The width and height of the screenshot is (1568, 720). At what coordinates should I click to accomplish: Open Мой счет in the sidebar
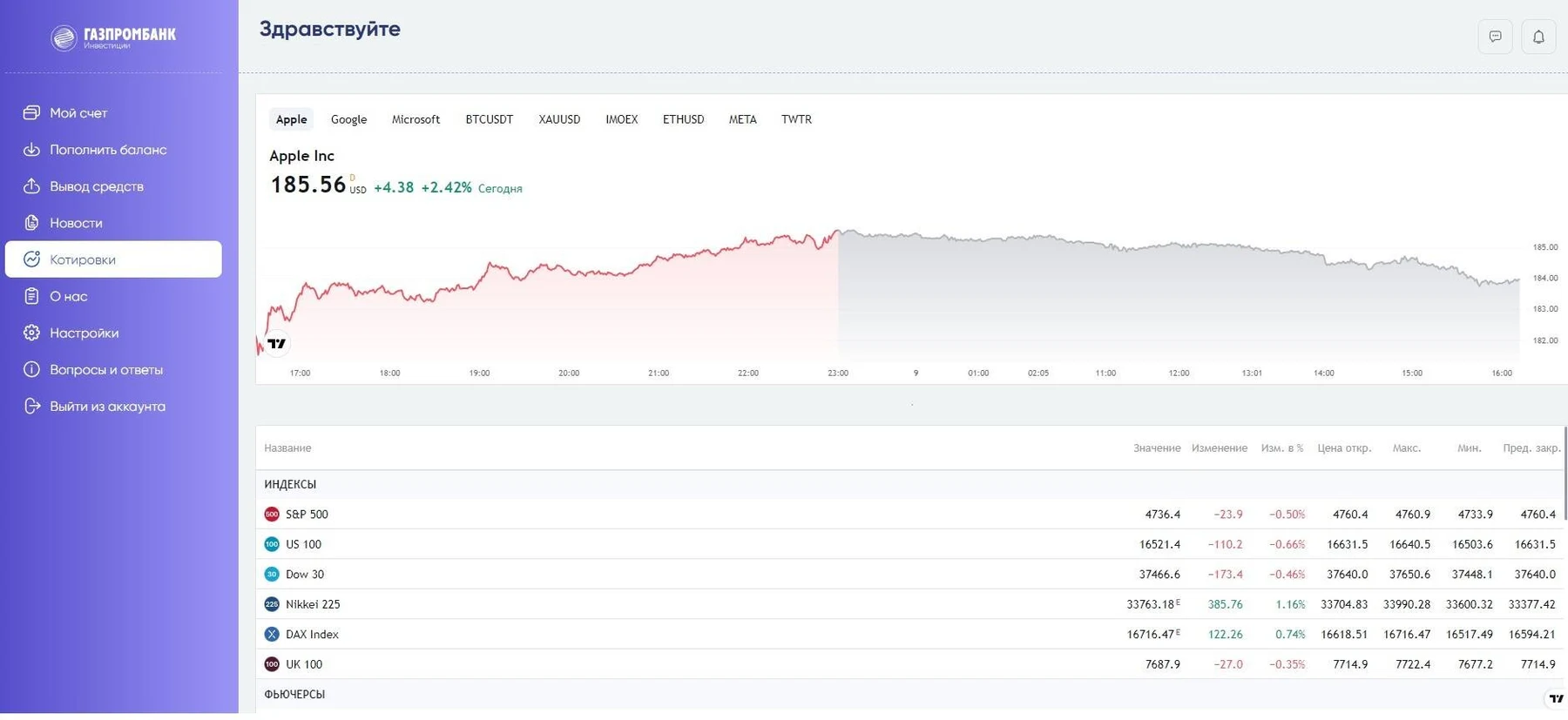[x=113, y=112]
